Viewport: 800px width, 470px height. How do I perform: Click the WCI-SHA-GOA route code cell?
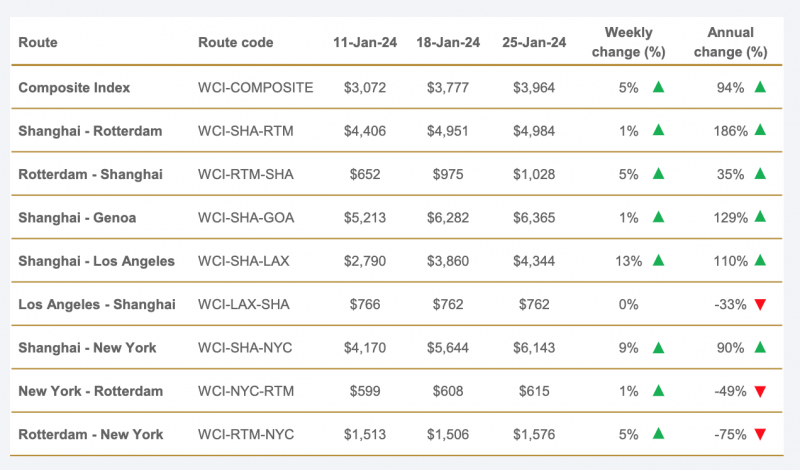(x=246, y=218)
